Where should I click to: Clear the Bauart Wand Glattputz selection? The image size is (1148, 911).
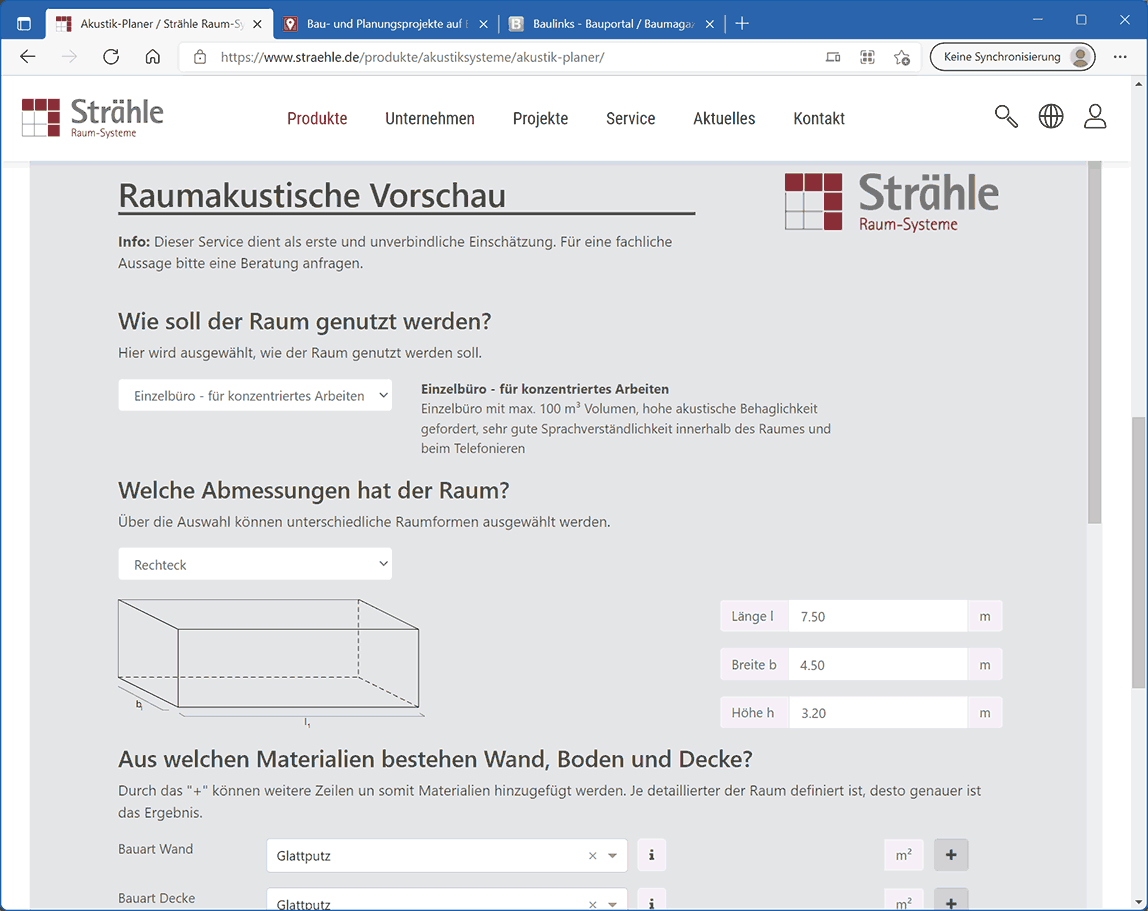[592, 855]
